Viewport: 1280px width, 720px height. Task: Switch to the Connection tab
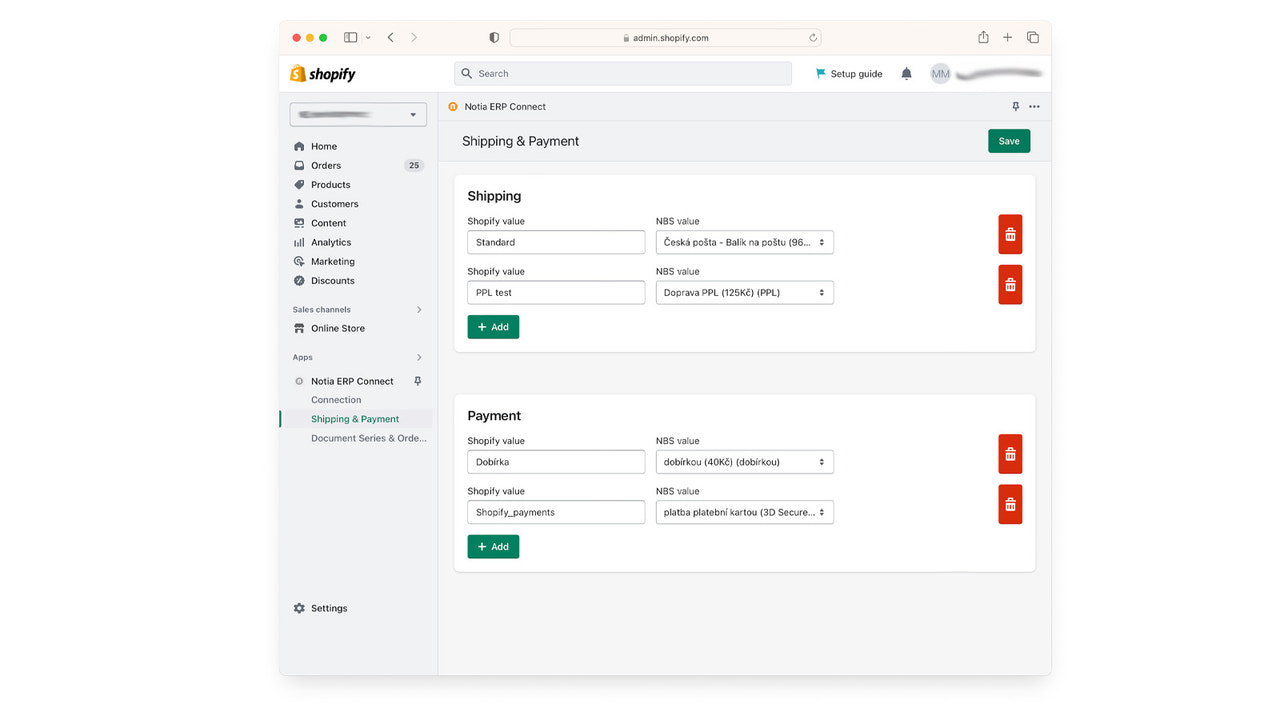pos(335,399)
